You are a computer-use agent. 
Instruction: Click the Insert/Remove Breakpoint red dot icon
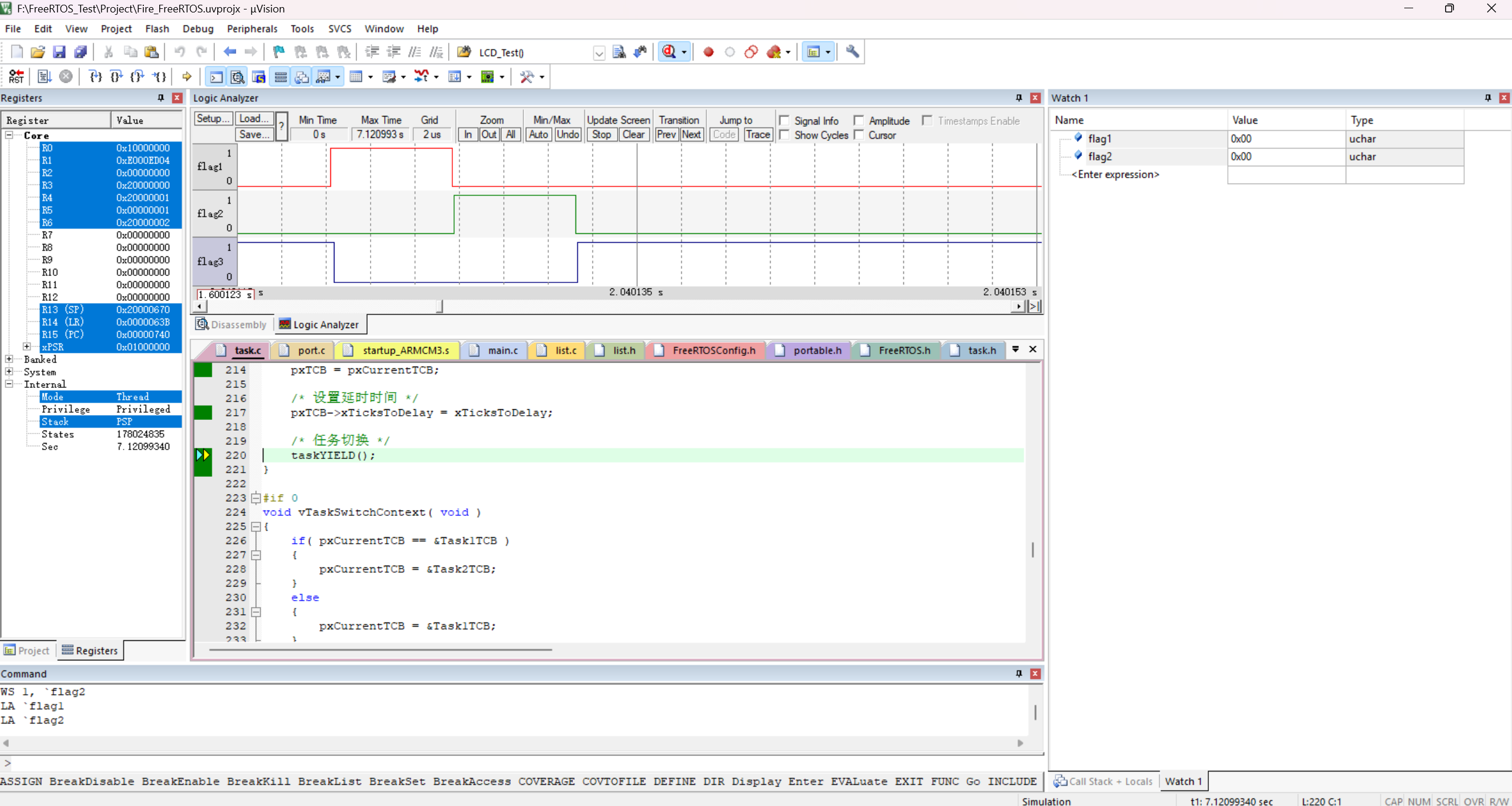[708, 52]
